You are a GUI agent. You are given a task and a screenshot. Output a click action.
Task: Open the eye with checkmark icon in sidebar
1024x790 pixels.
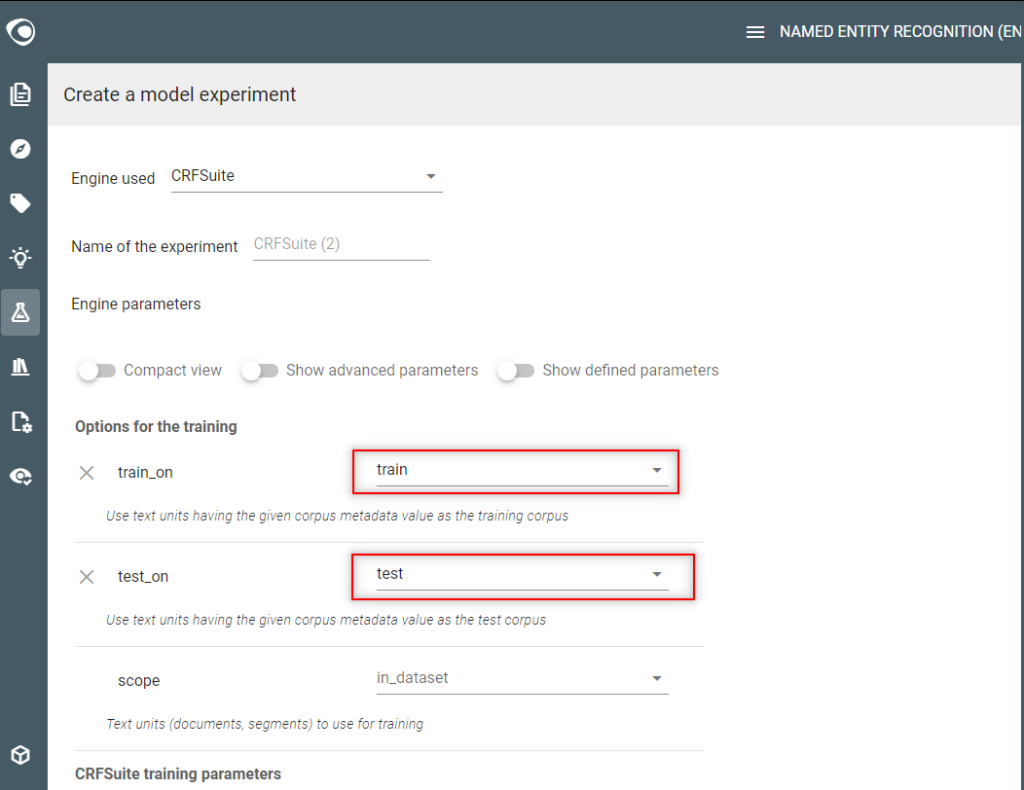pos(20,477)
